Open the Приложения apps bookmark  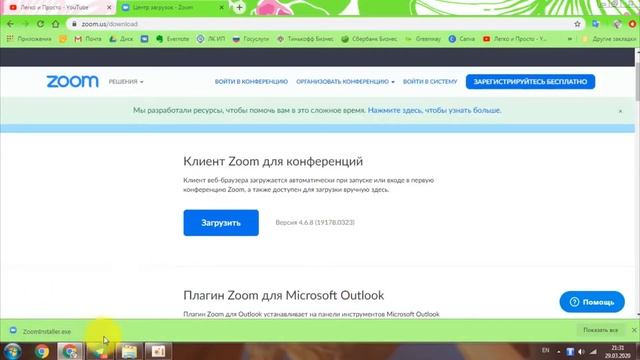[x=29, y=39]
